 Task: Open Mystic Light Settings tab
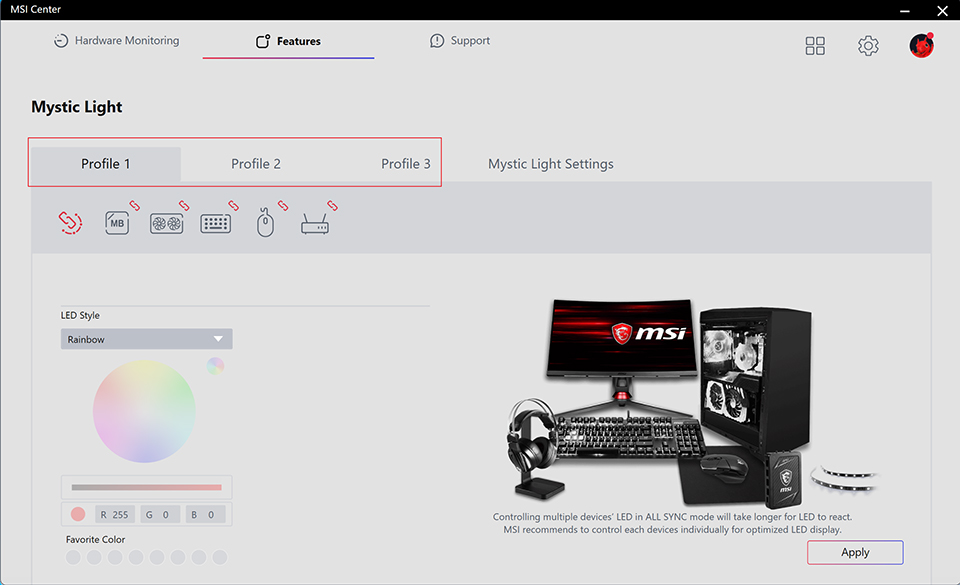point(550,164)
